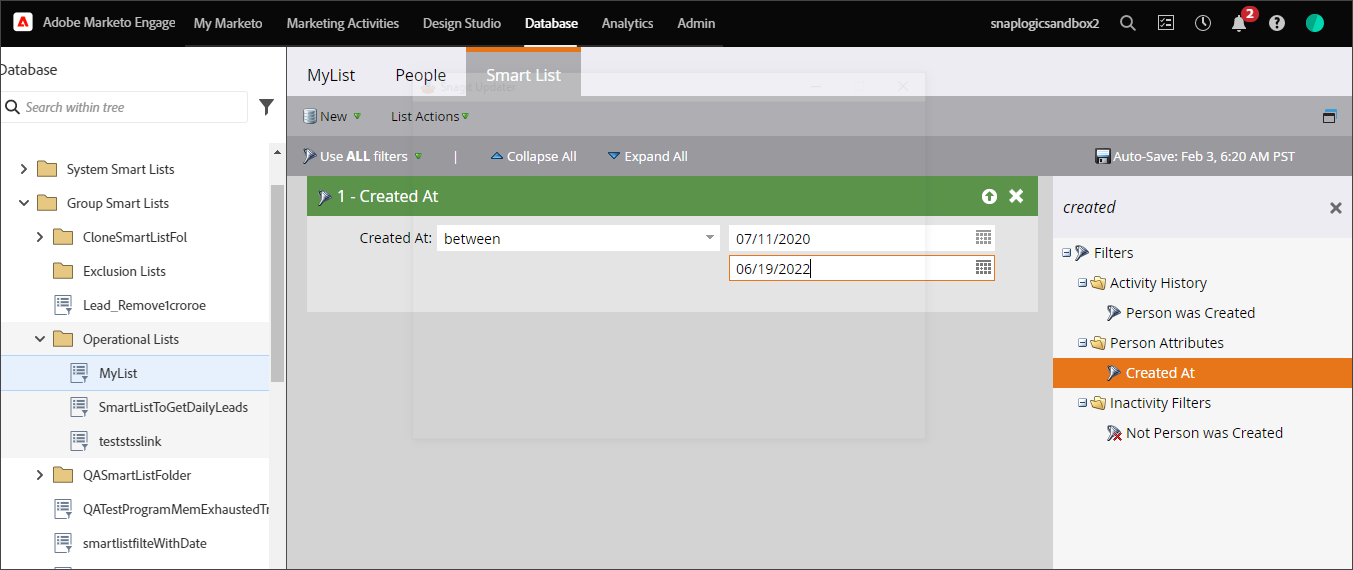The height and width of the screenshot is (570, 1353).
Task: Click the tree scrollbar up arrow
Action: point(277,153)
